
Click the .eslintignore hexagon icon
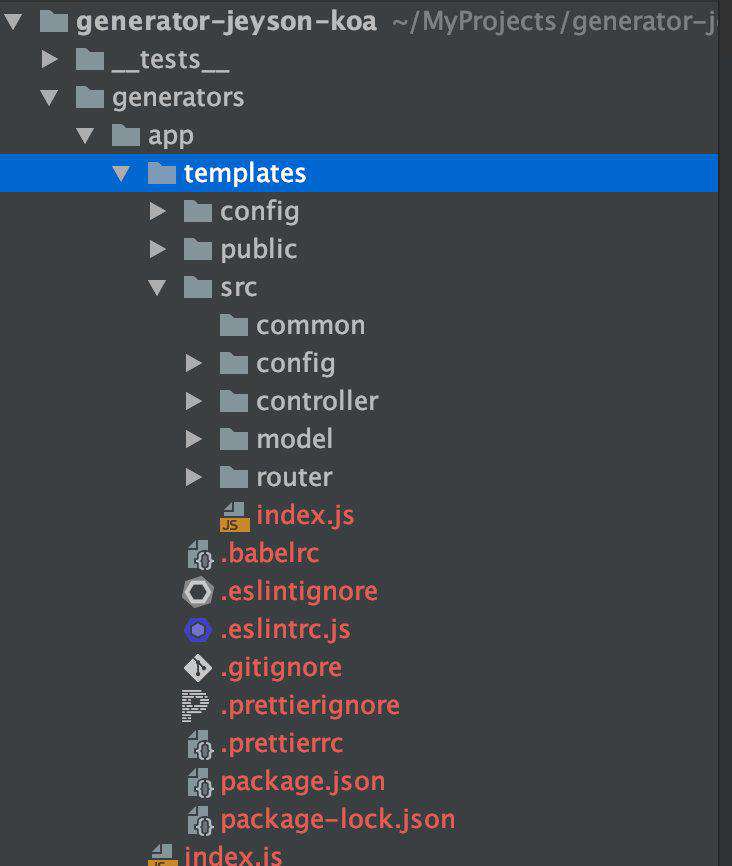coord(198,592)
